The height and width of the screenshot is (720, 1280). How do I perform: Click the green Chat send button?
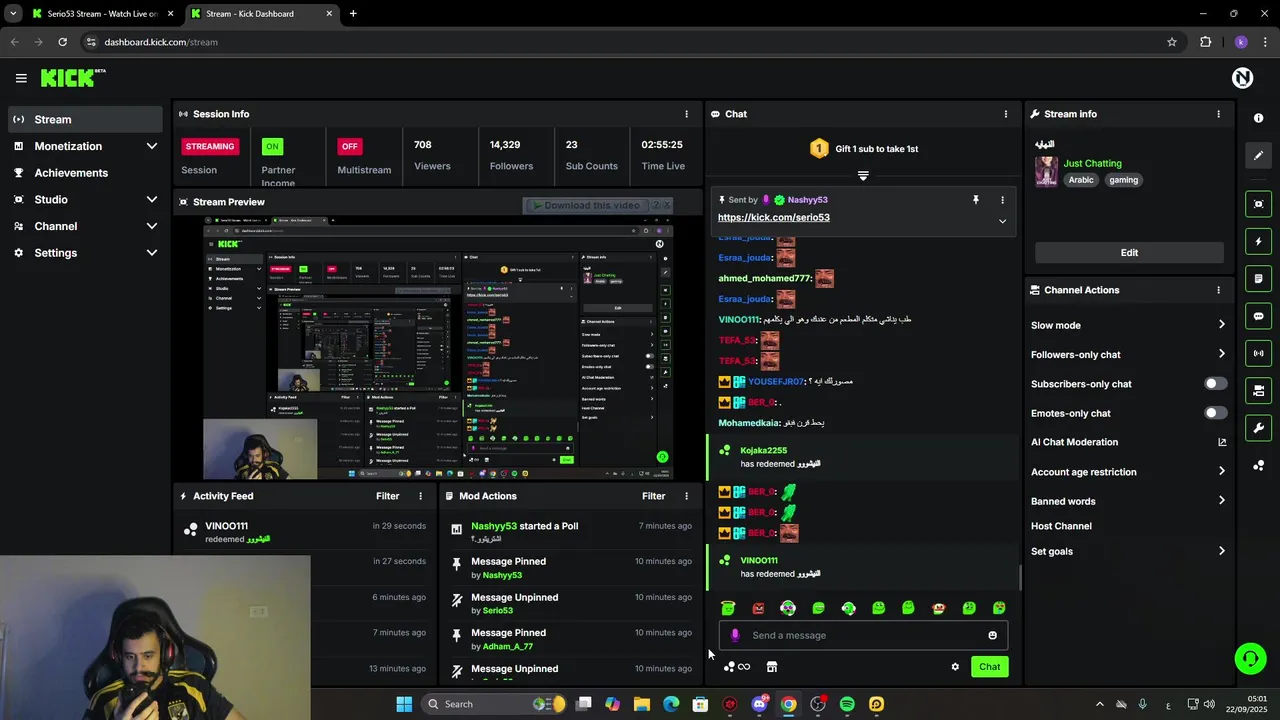coord(989,667)
